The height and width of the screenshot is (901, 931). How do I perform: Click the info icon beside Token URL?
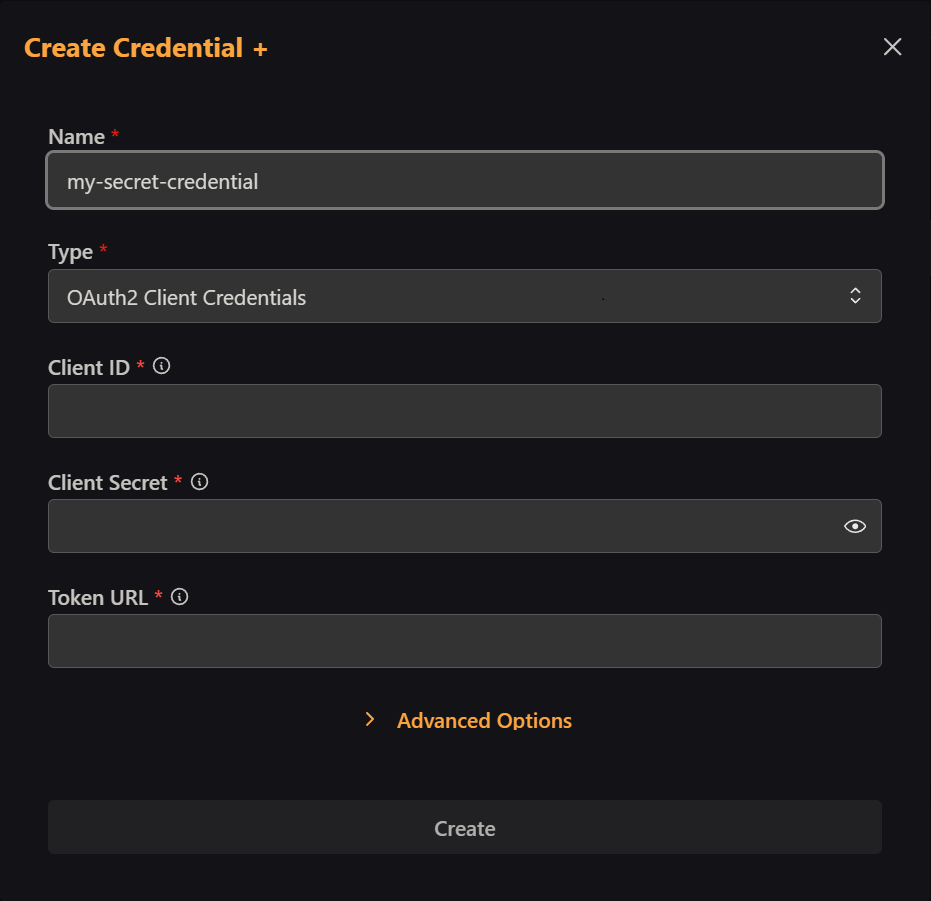(179, 597)
